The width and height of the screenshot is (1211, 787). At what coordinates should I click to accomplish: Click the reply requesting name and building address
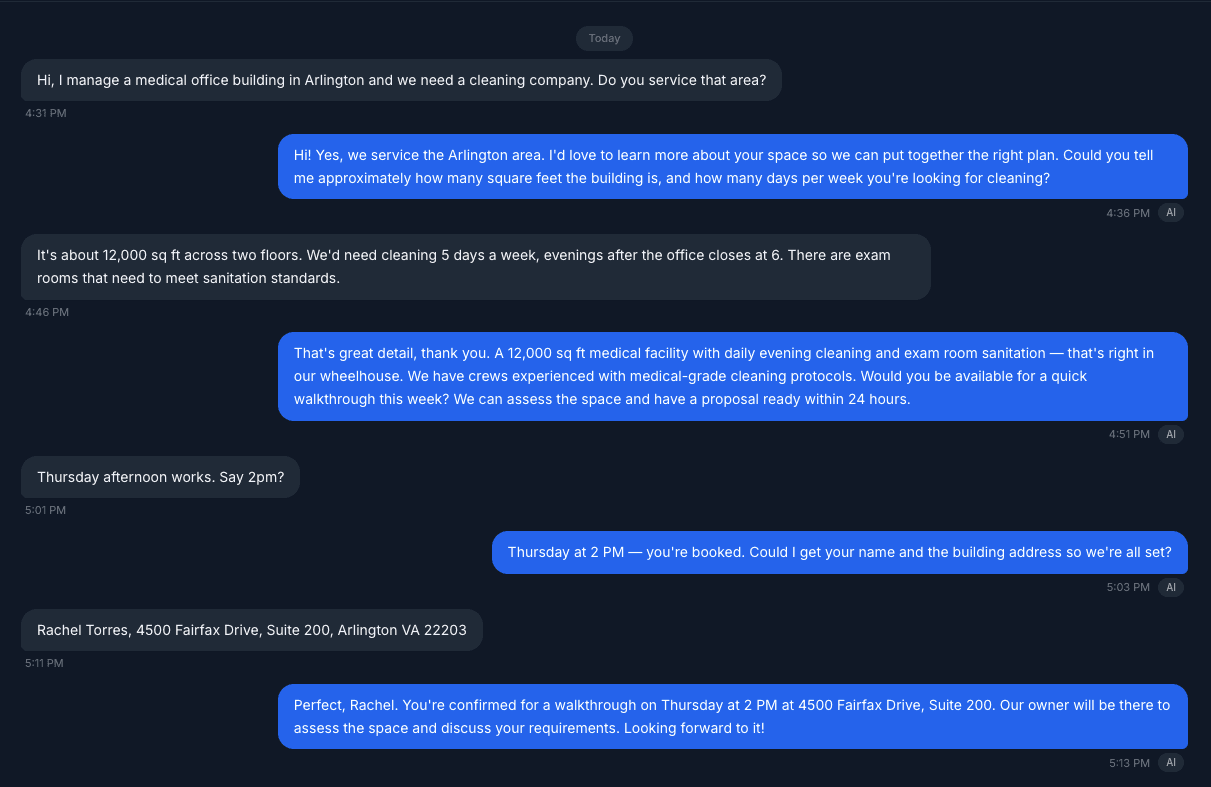click(x=838, y=552)
